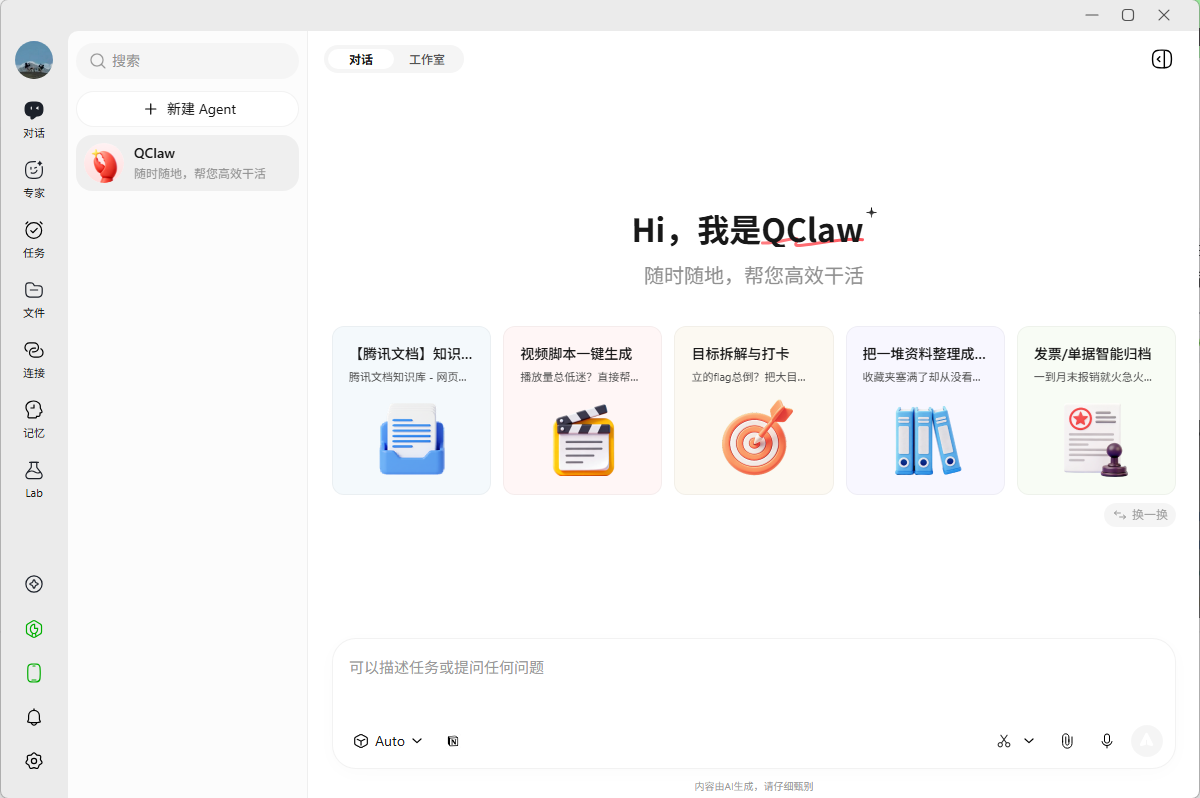Image resolution: width=1200 pixels, height=798 pixels.
Task: Open the Auto model dropdown
Action: click(388, 741)
